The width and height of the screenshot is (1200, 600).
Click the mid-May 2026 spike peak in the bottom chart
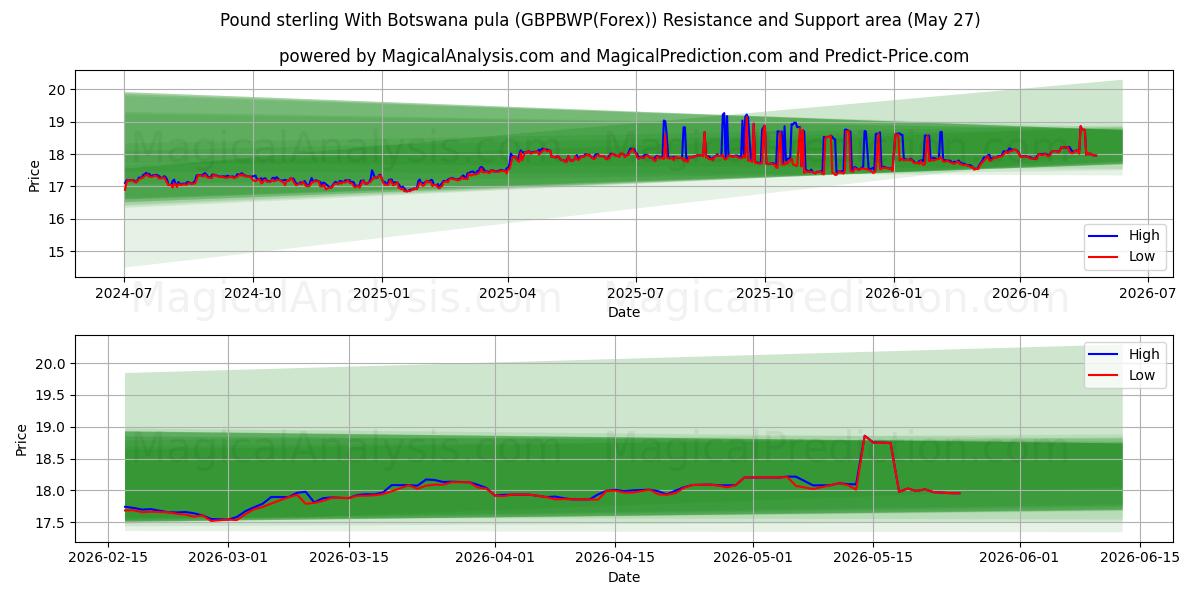(865, 436)
